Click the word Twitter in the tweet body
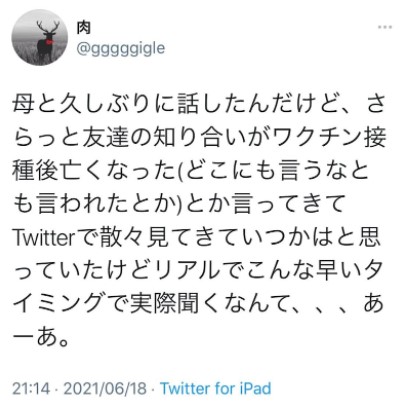This screenshot has width=403, height=408. tap(43, 238)
